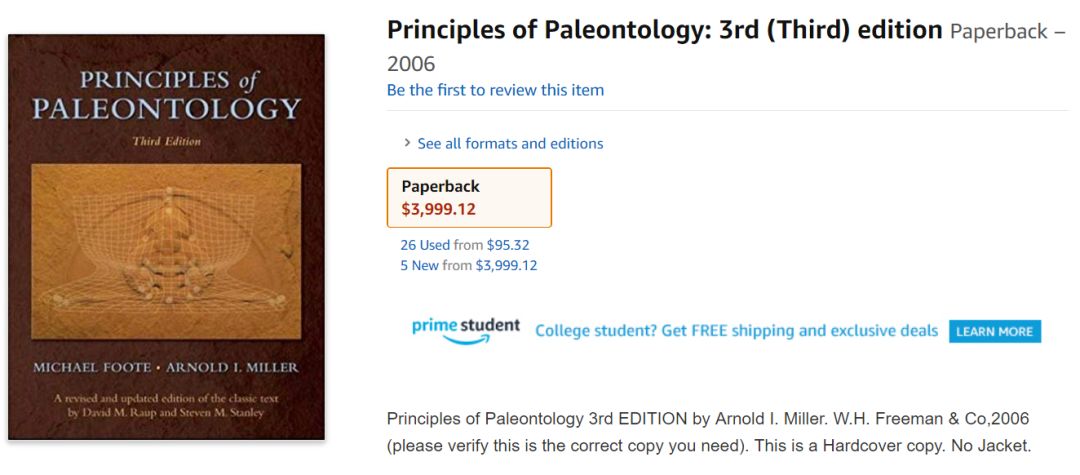The width and height of the screenshot is (1080, 475).
Task: Click the red $3,999.12 Paperback price
Action: pos(438,209)
